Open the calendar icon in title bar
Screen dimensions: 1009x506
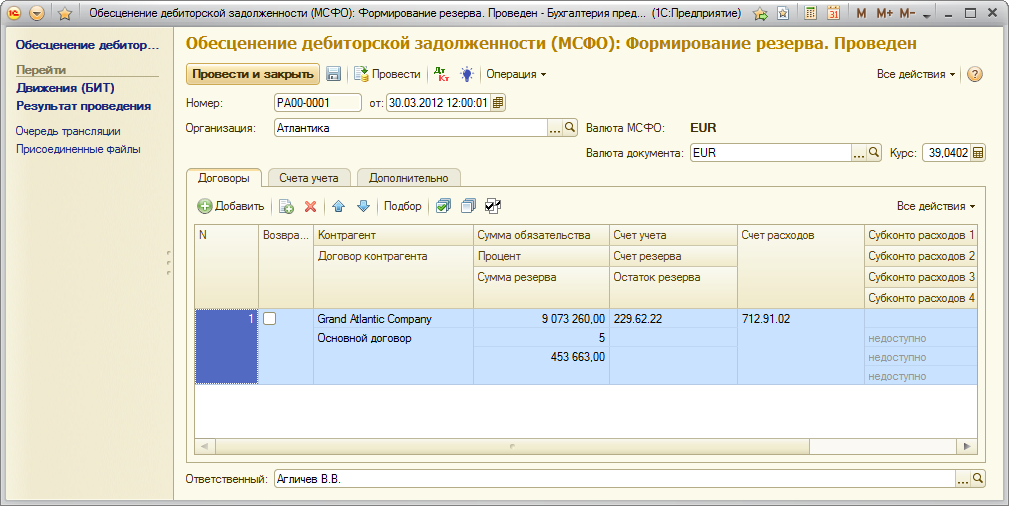click(832, 15)
